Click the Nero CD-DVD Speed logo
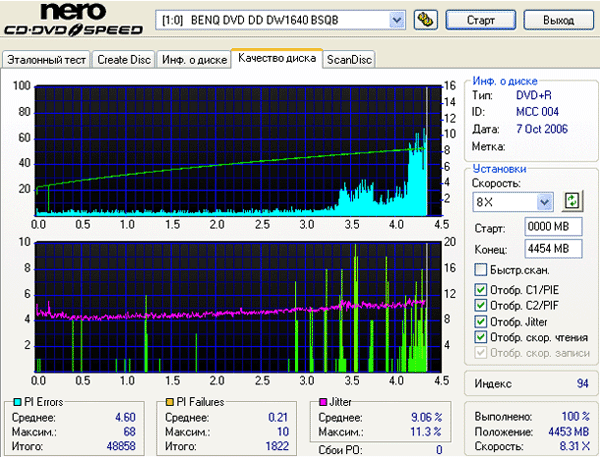 (75, 22)
